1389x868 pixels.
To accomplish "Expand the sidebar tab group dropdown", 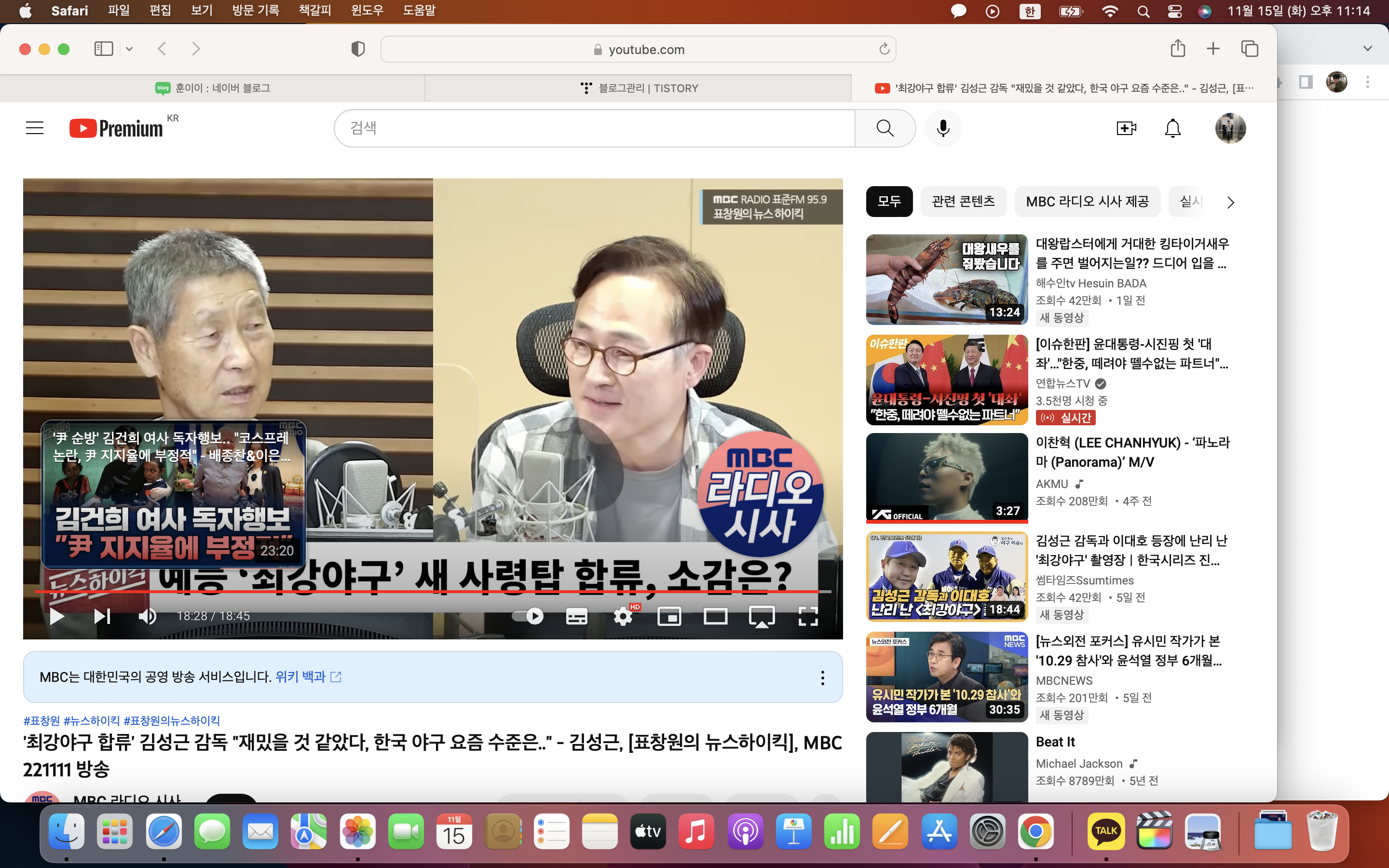I will [129, 49].
